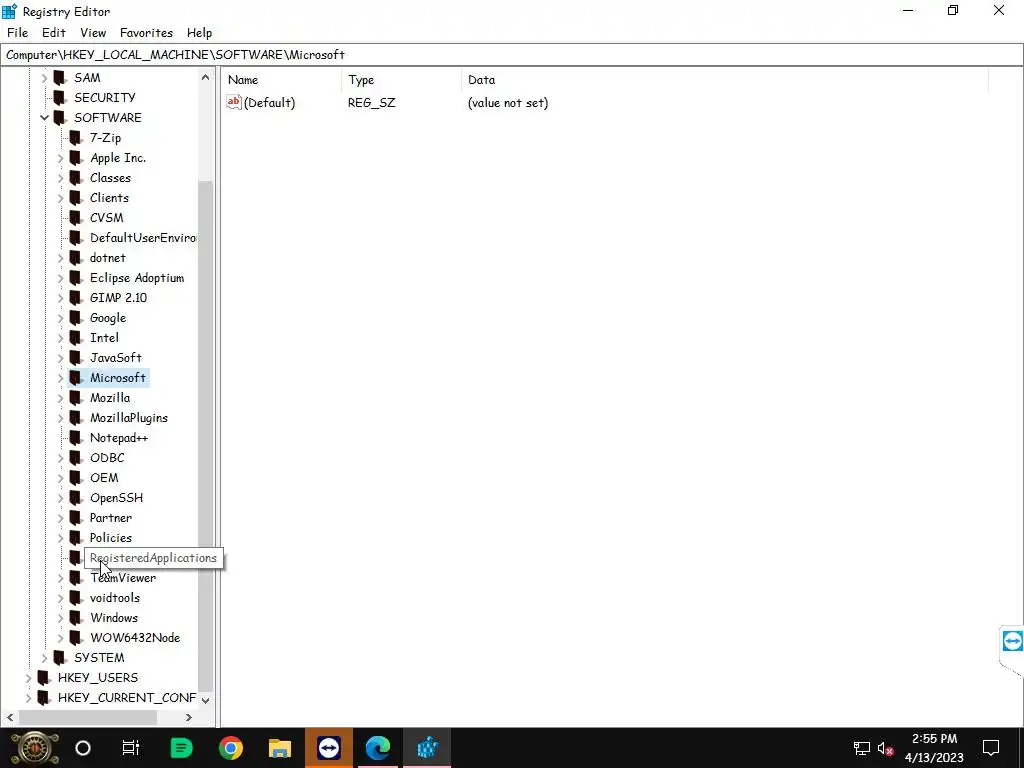Select the DefaultUserEnvironment key
1024x768 pixels.
[x=143, y=238]
